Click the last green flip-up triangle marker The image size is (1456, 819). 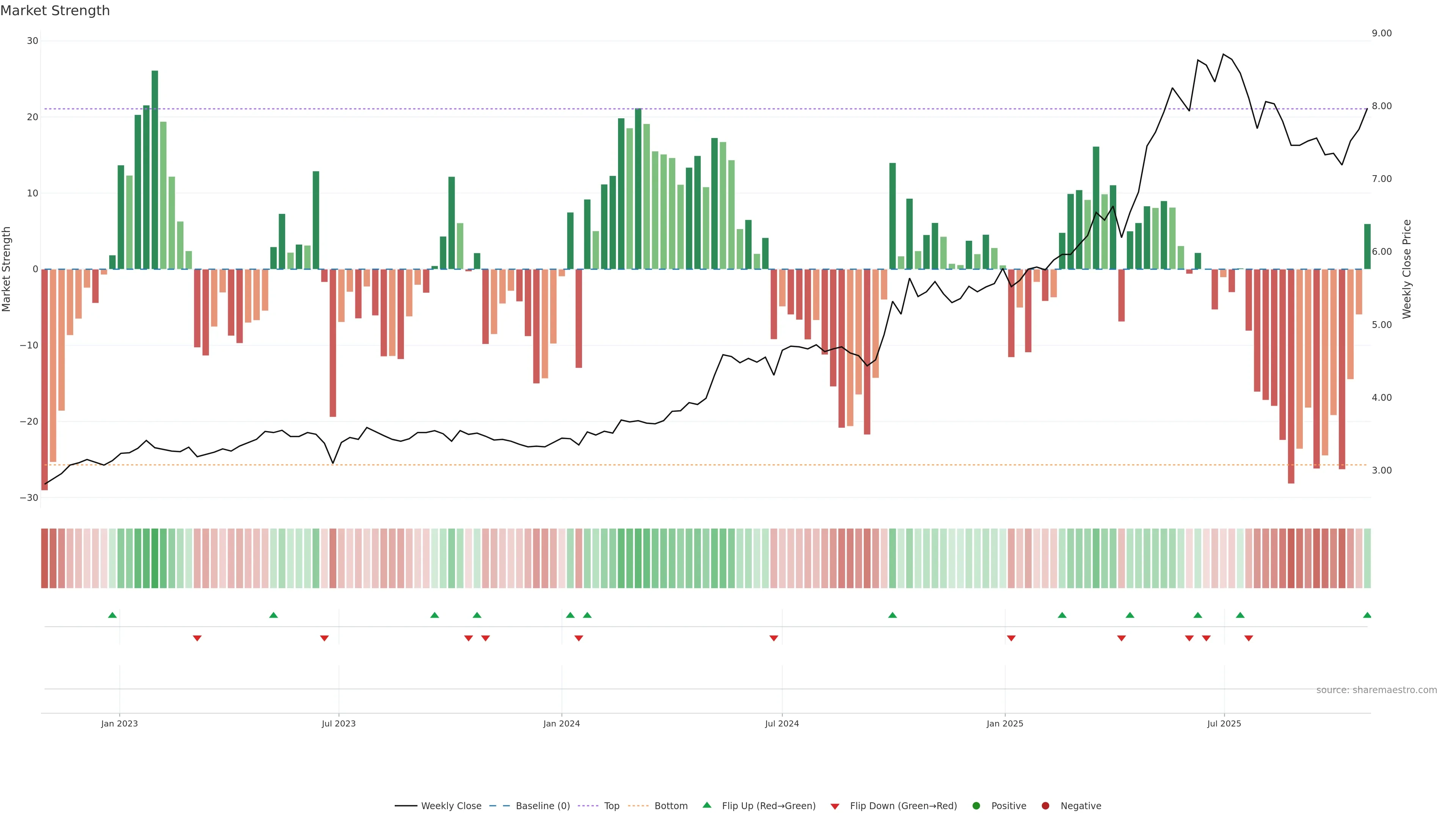tap(1367, 615)
